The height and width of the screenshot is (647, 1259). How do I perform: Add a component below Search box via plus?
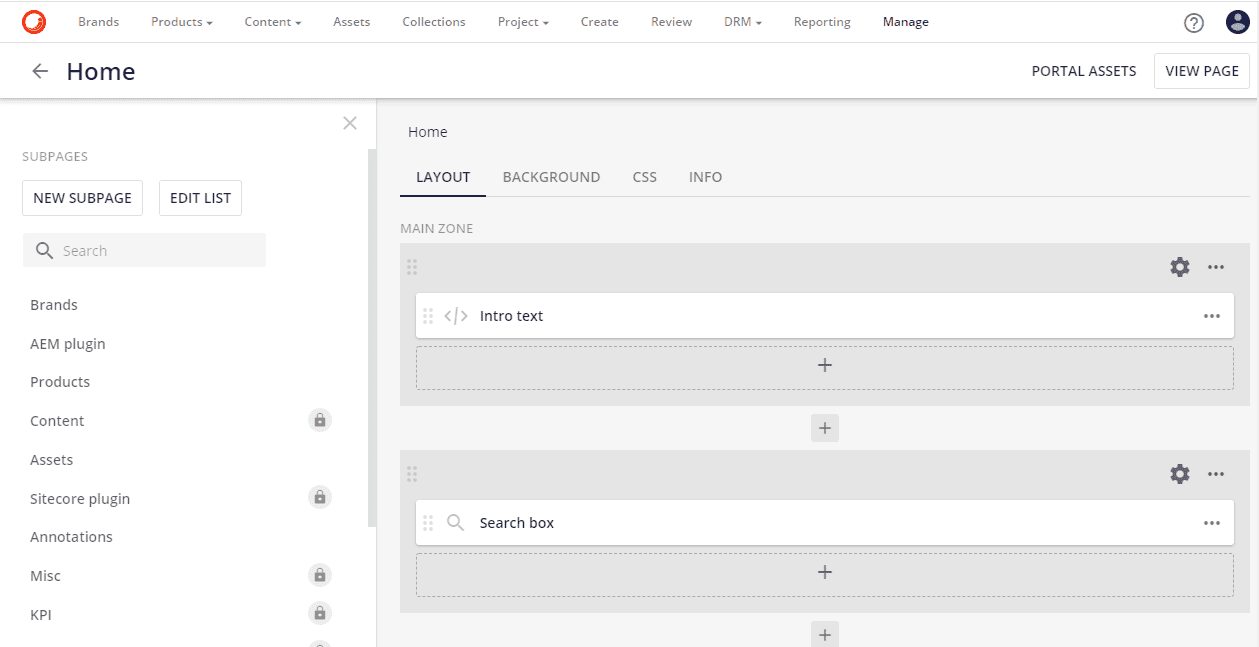(825, 574)
